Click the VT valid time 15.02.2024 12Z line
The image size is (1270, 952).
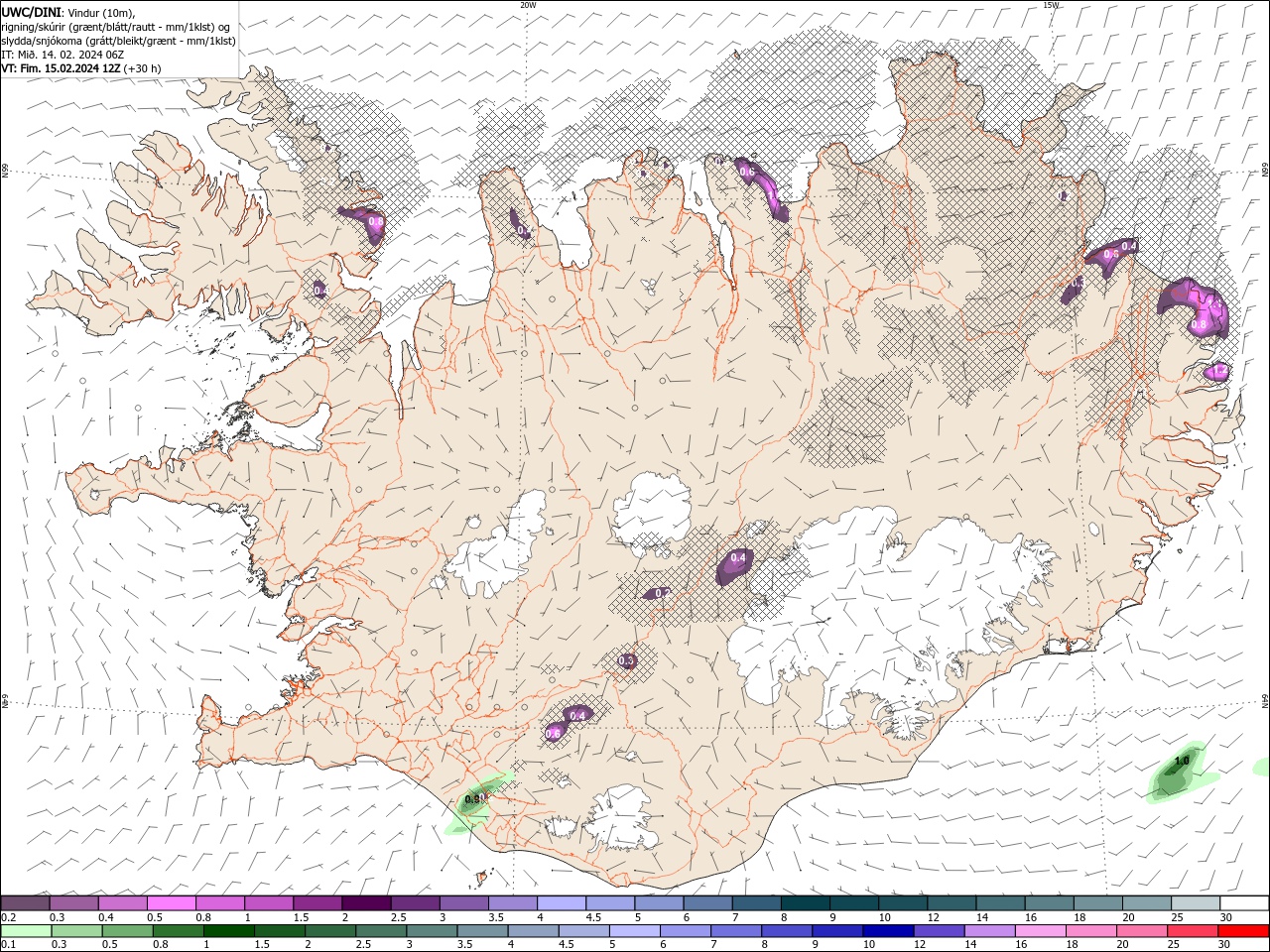tap(81, 68)
